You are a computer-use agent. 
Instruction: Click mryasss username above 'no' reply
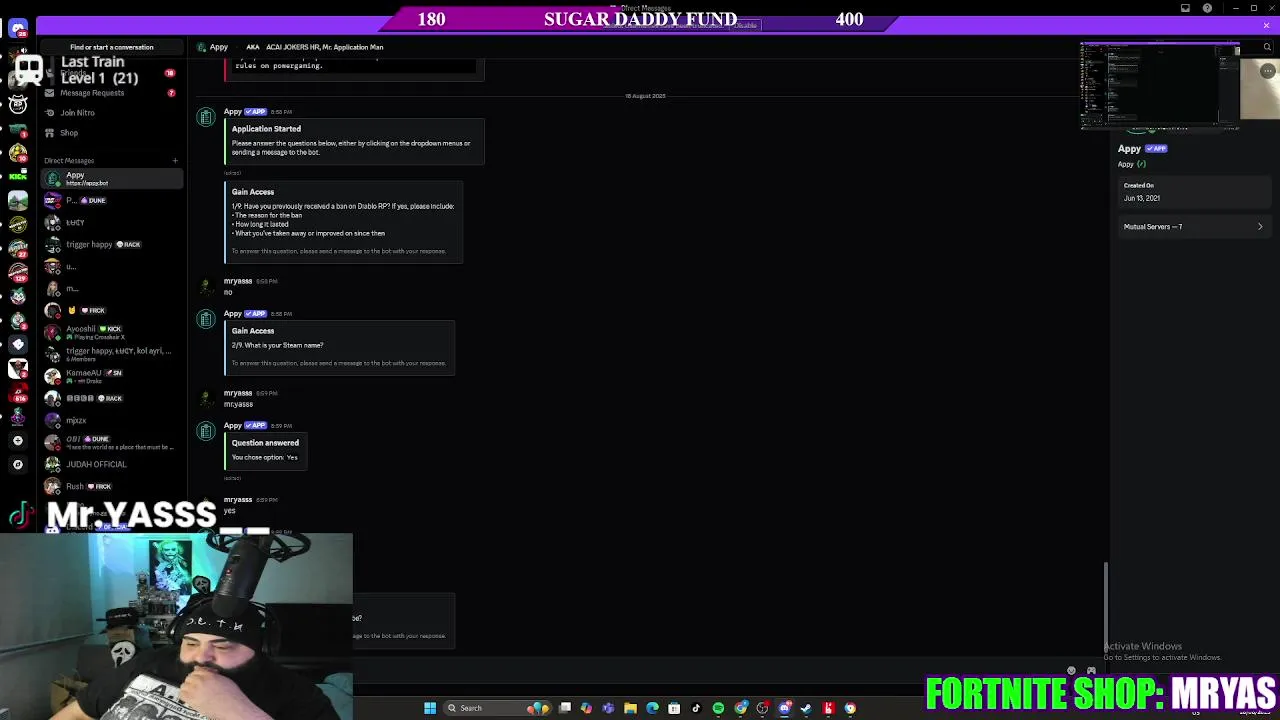click(x=238, y=281)
